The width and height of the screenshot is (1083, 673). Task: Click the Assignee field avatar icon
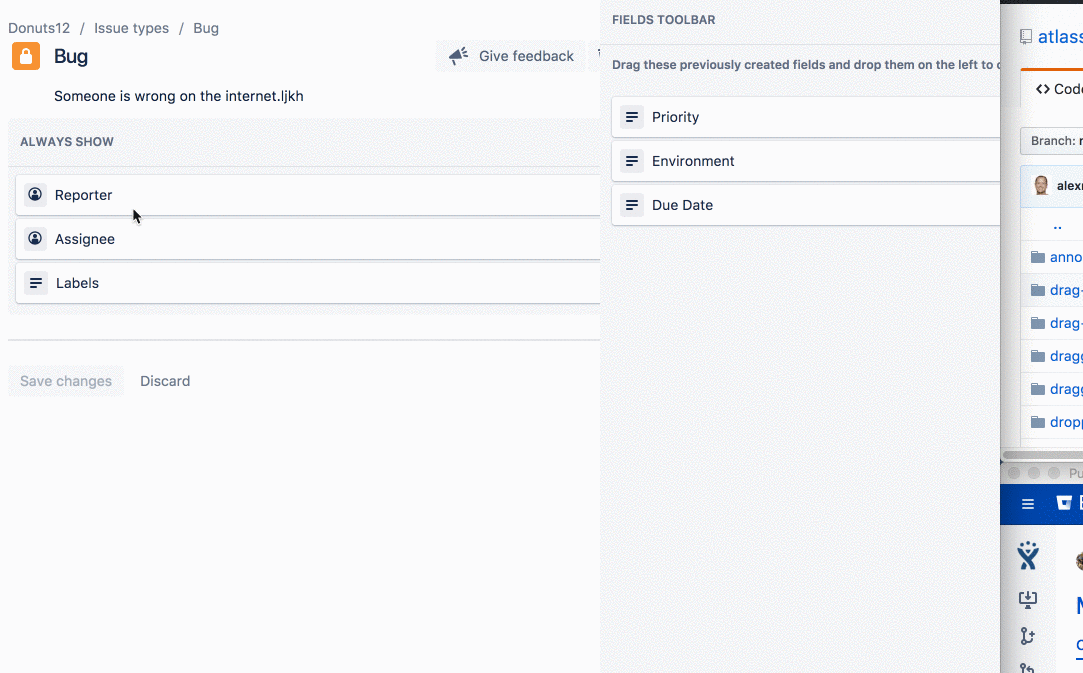36,238
